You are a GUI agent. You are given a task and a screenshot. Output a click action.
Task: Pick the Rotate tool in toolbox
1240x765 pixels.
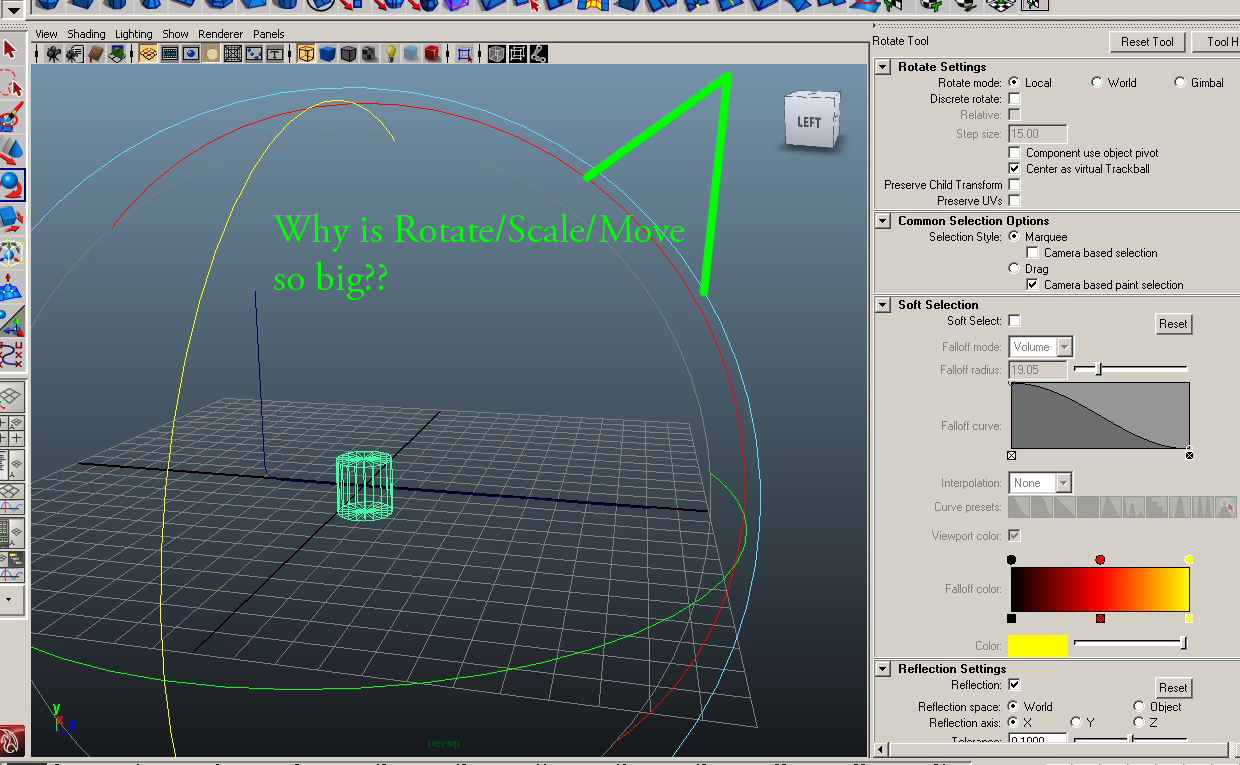(12, 185)
